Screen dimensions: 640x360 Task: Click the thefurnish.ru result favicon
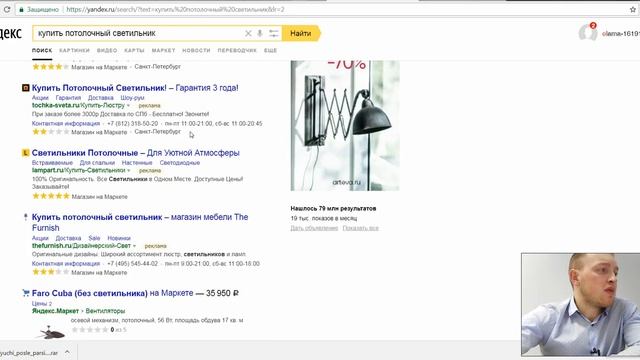(26, 217)
